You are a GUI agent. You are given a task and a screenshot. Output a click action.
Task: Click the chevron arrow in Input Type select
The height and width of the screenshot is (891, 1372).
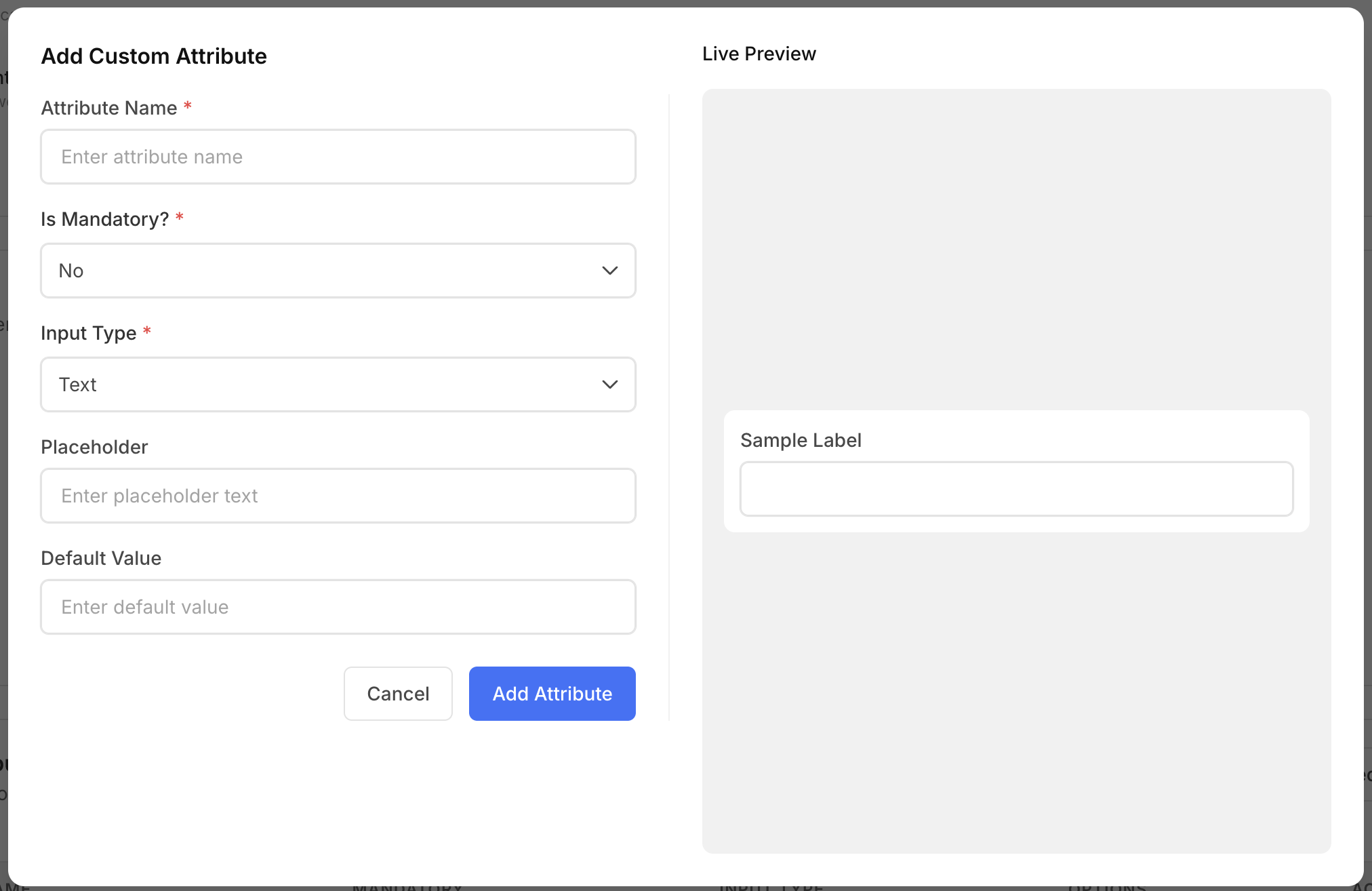[x=609, y=384]
